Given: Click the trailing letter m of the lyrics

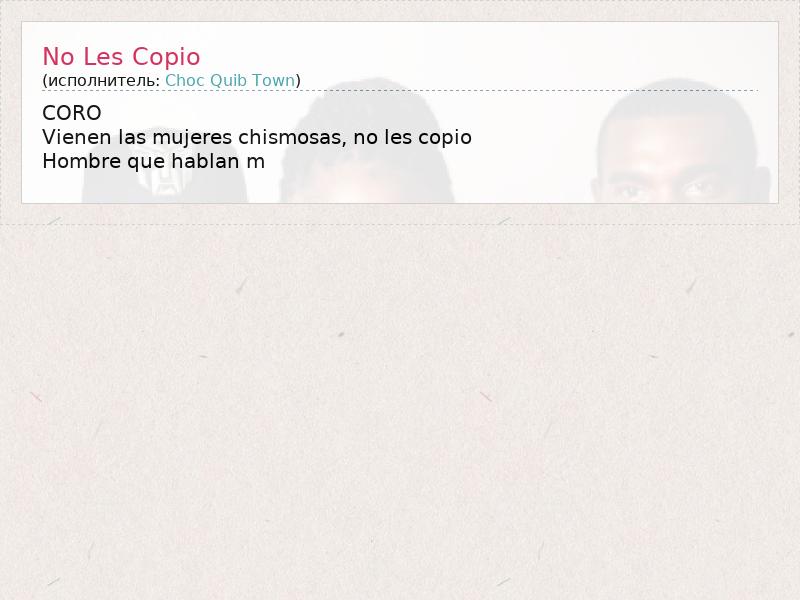Looking at the screenshot, I should [x=256, y=163].
